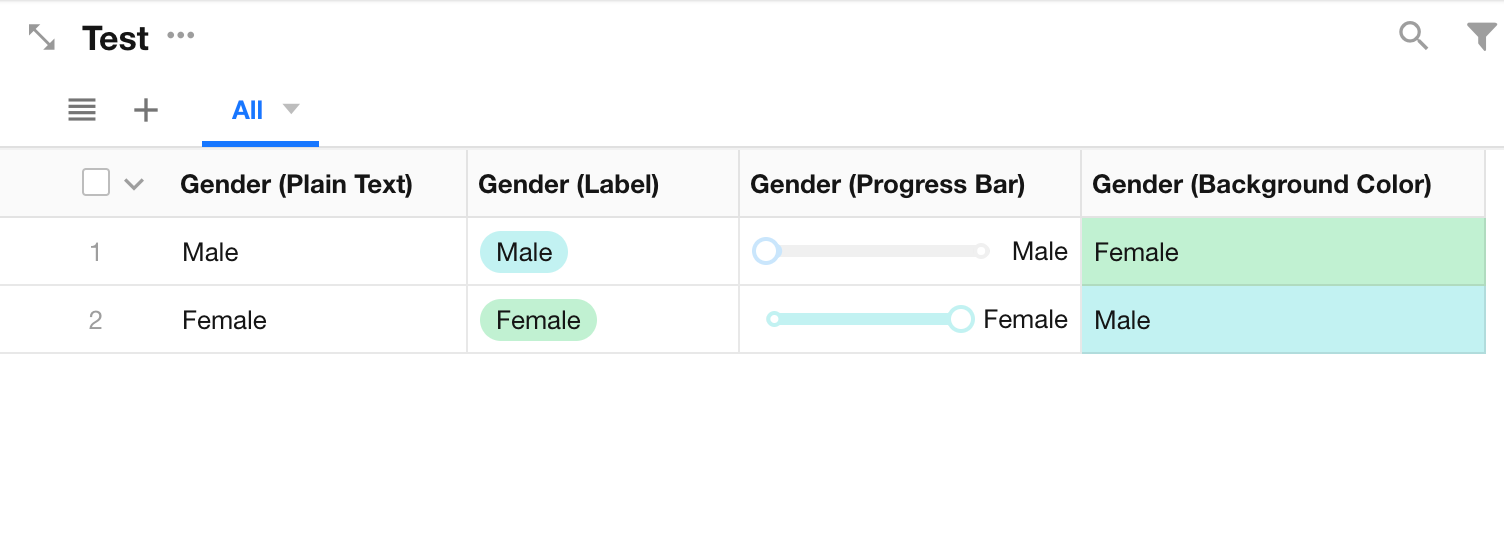Click the Male progress bar handle
Image resolution: width=1504 pixels, height=552 pixels.
click(766, 251)
